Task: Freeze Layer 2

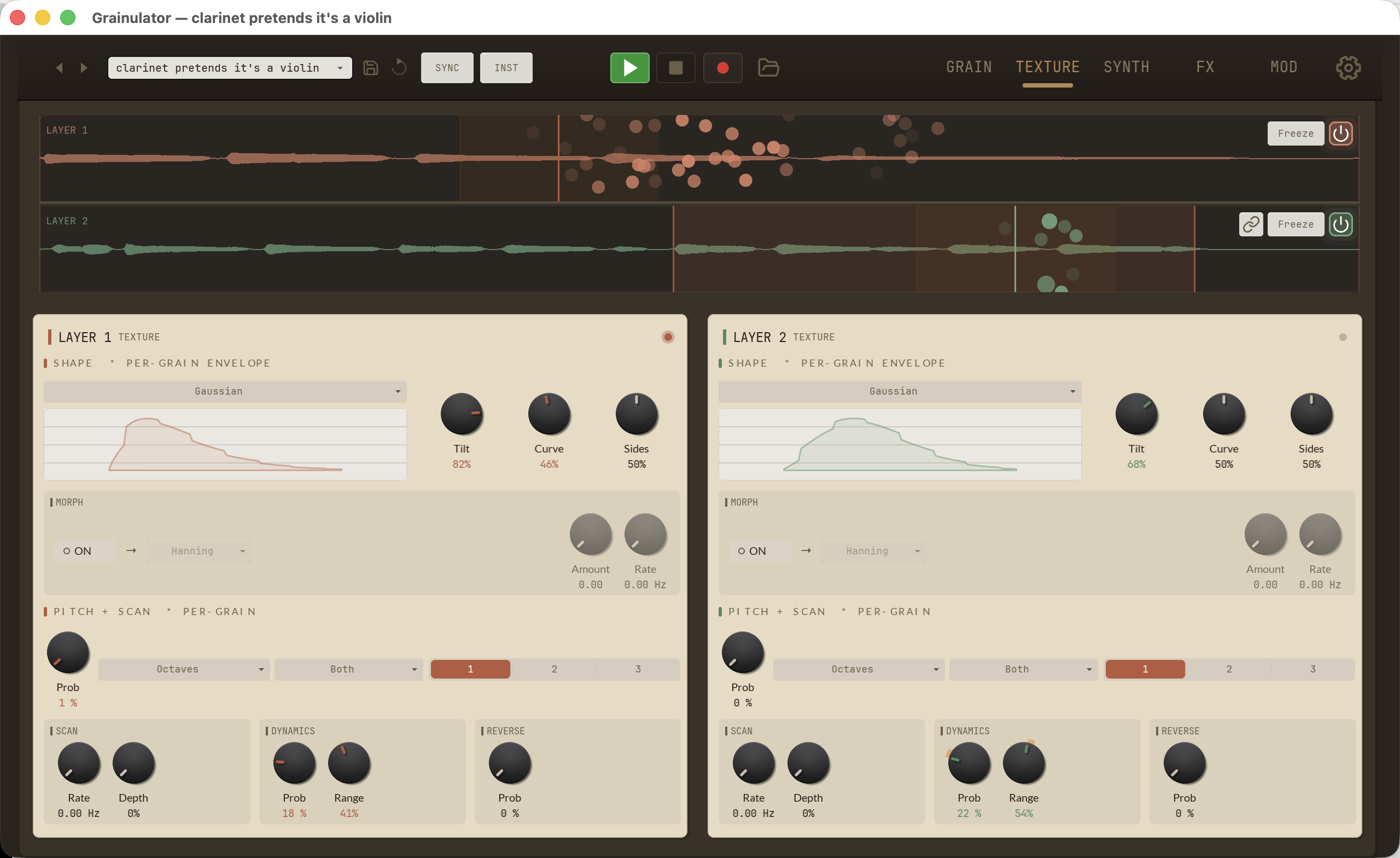Action: 1296,224
